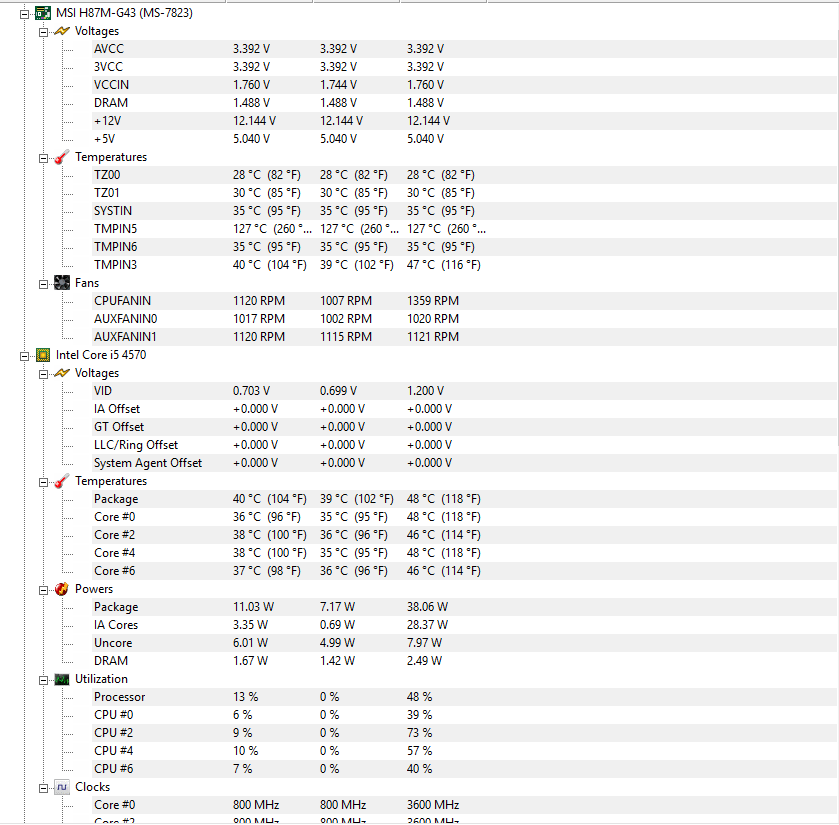The height and width of the screenshot is (825, 839).
Task: Collapse the Clocks group
Action: click(x=43, y=788)
